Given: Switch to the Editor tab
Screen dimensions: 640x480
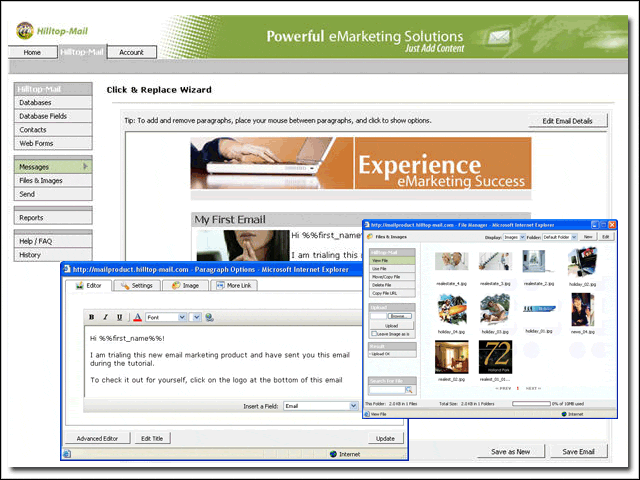Looking at the screenshot, I should coord(89,285).
